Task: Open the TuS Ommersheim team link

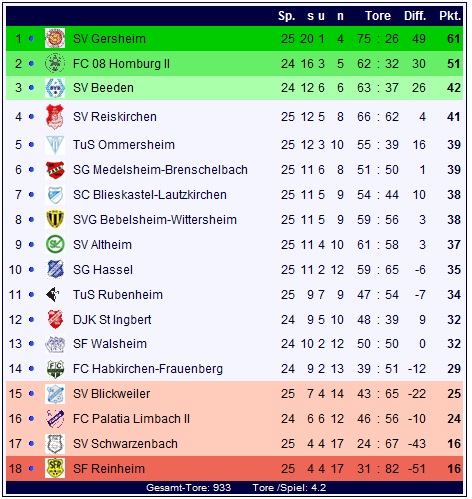Action: click(124, 145)
